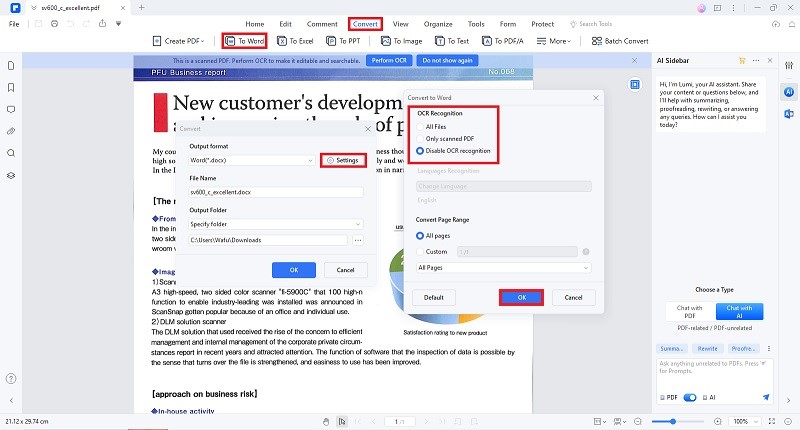
Task: Open Settings in Convert dialog
Action: [343, 160]
